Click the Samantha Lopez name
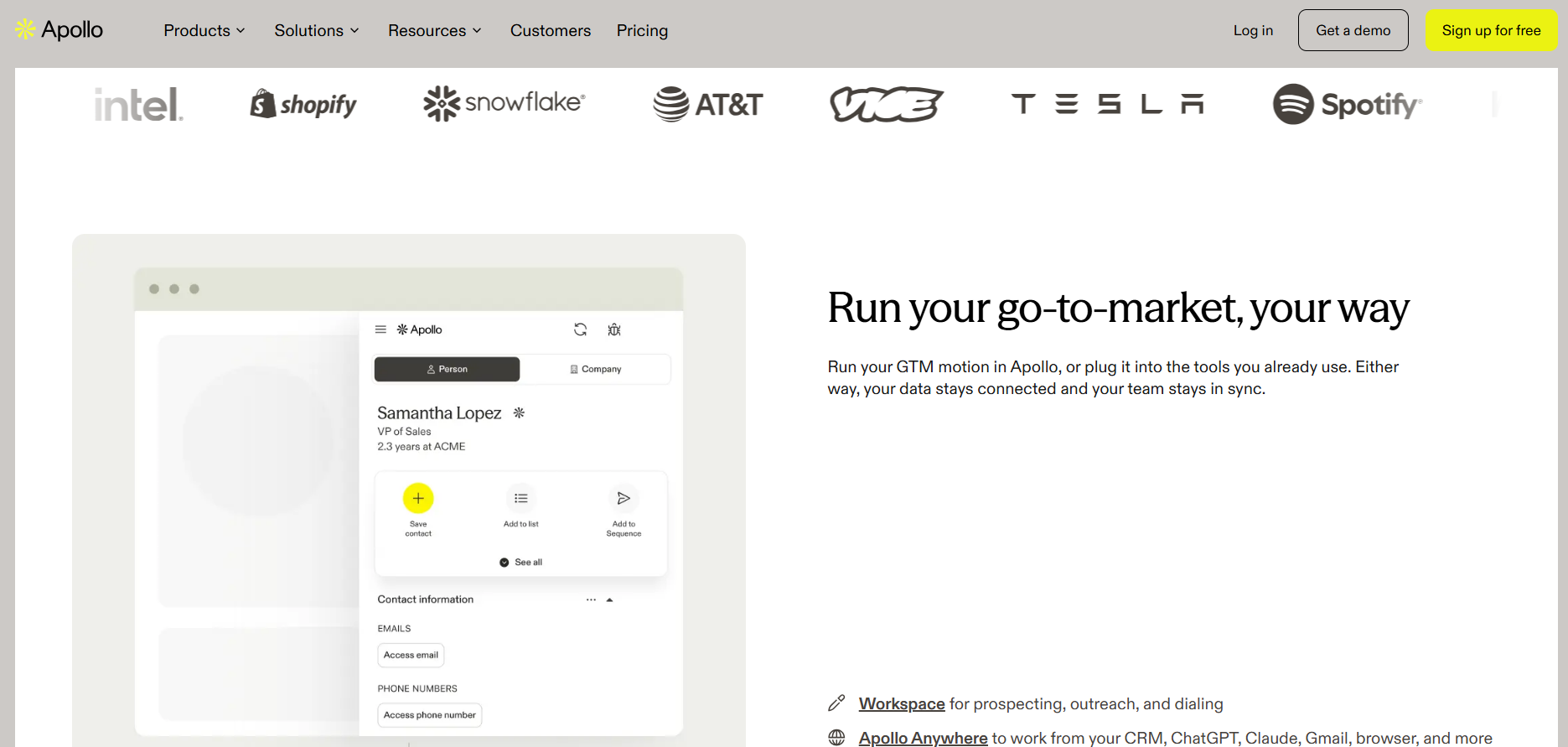The width and height of the screenshot is (1568, 747). click(x=439, y=412)
